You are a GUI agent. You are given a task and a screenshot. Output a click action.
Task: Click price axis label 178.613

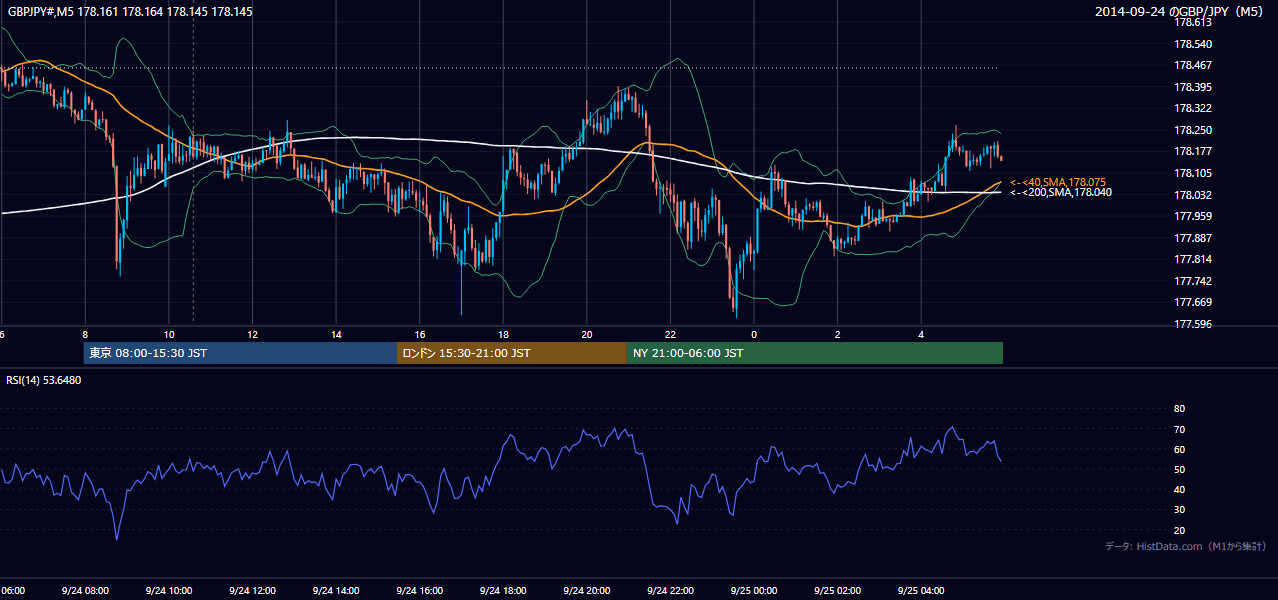coord(1192,23)
